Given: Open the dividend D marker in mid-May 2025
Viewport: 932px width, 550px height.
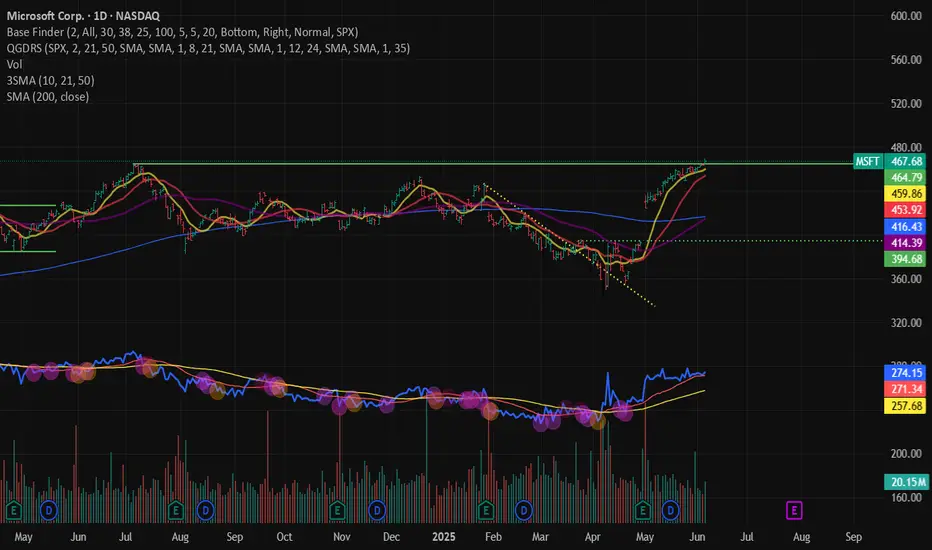Looking at the screenshot, I should tap(670, 510).
